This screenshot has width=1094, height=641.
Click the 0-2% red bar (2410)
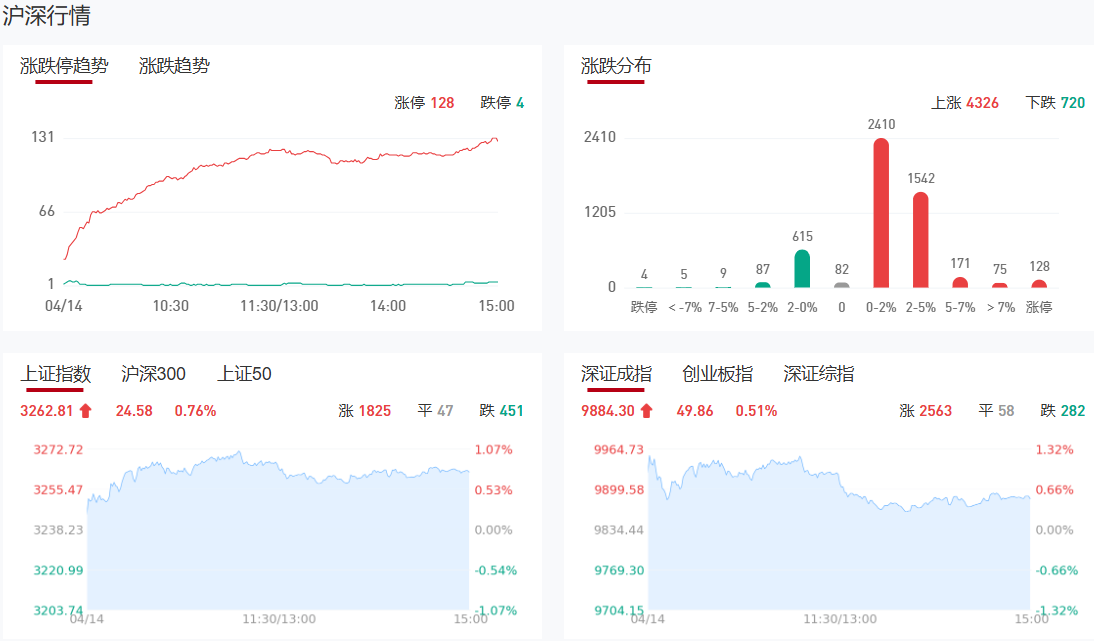(881, 213)
